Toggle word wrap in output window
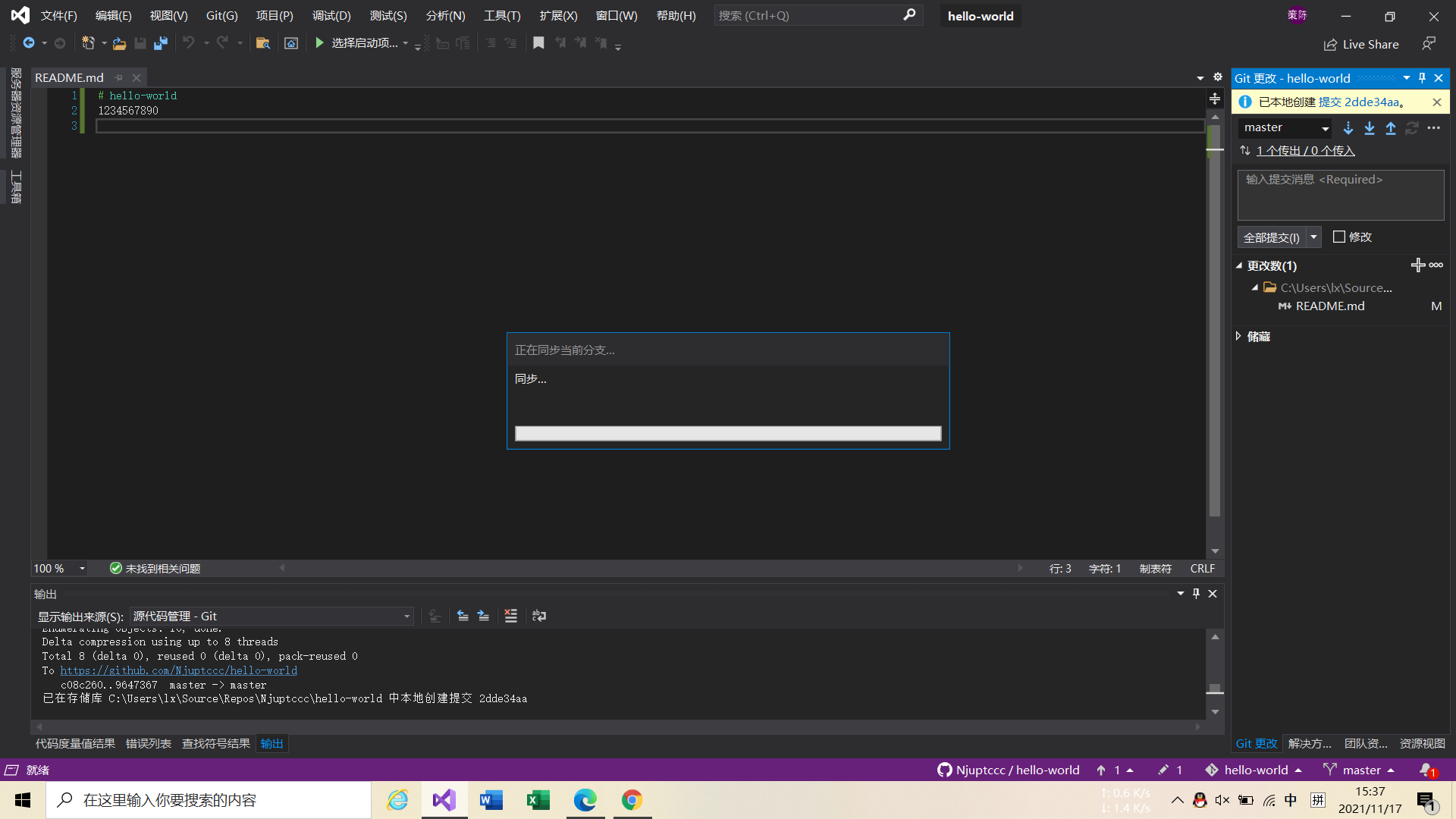This screenshot has height=819, width=1456. tap(539, 616)
